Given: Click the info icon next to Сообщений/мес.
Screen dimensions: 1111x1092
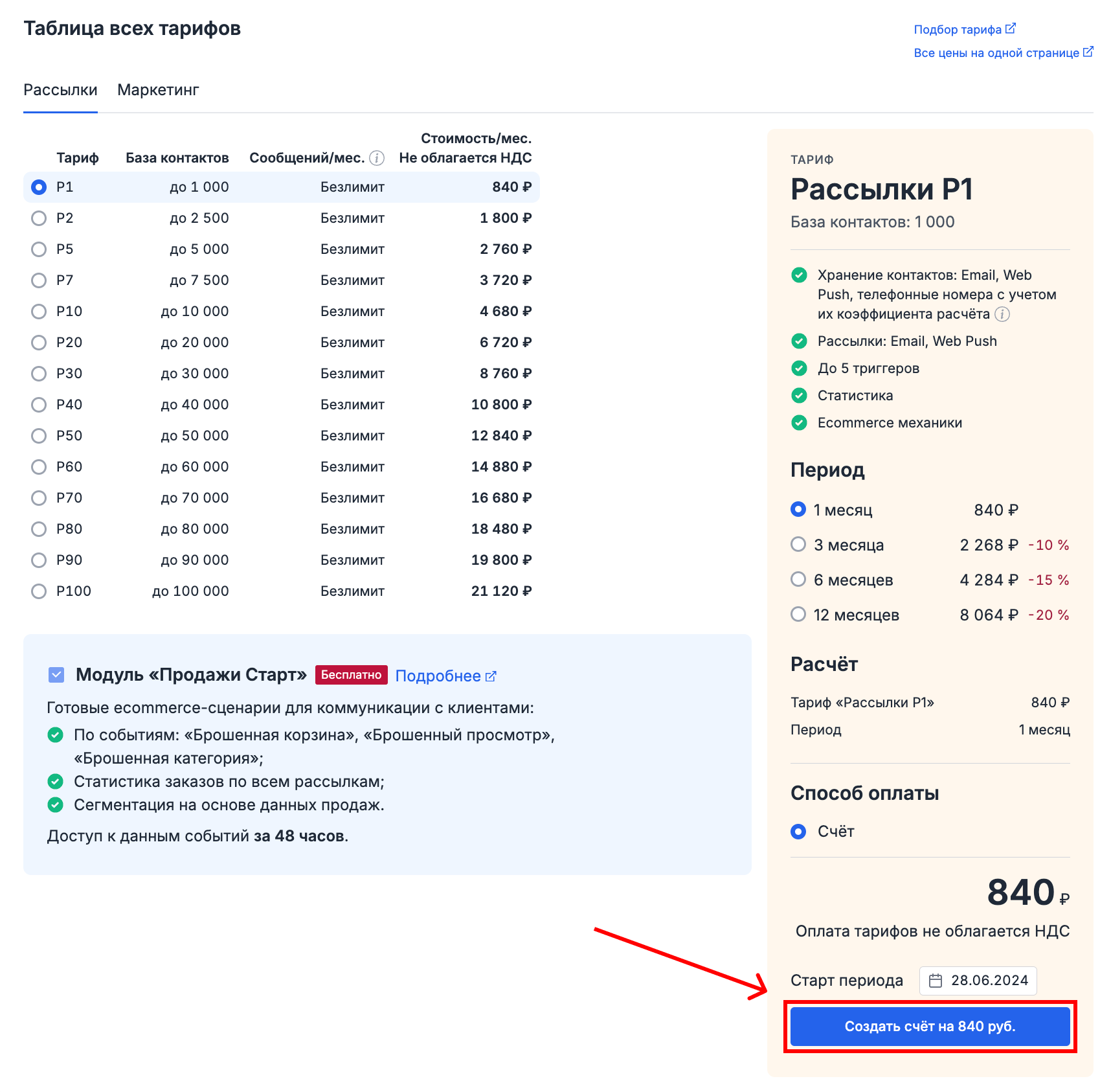Looking at the screenshot, I should [x=377, y=158].
